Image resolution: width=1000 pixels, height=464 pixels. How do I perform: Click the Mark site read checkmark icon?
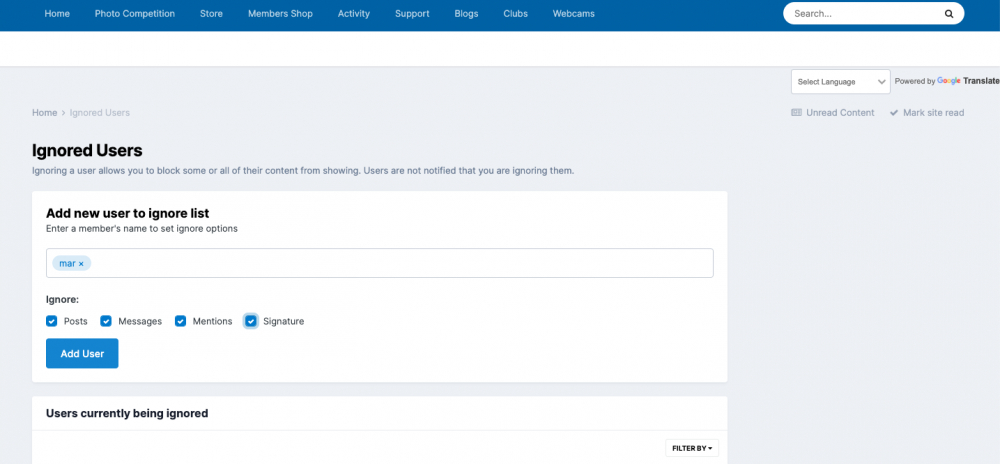pyautogui.click(x=894, y=113)
